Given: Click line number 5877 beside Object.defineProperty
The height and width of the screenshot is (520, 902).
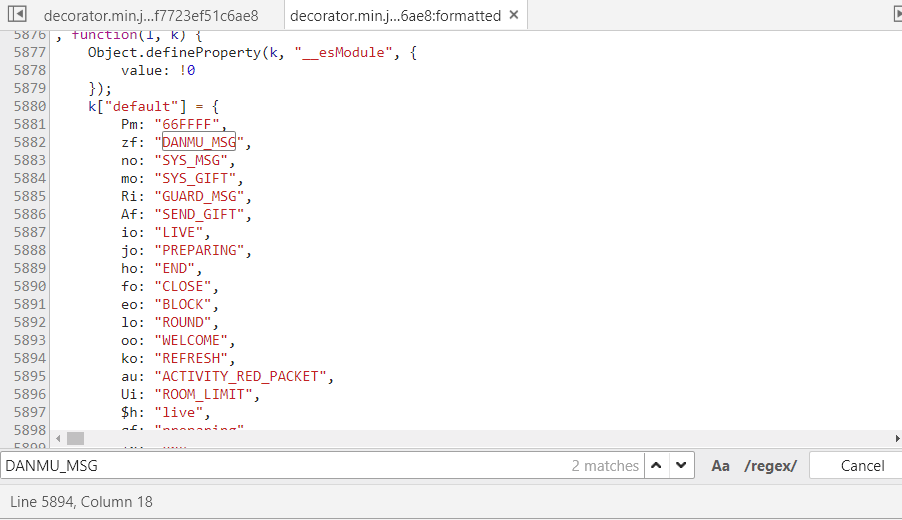Looking at the screenshot, I should pos(29,52).
